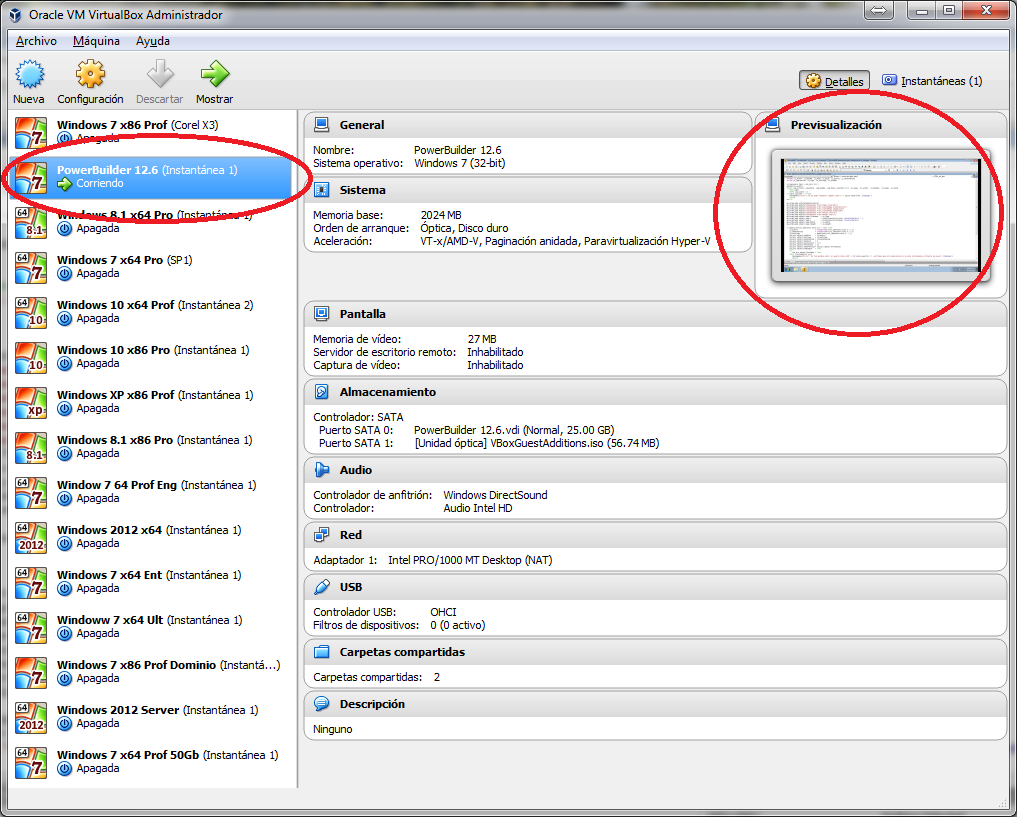Click the Carpetas compartidas folder icon
1017x817 pixels.
[x=320, y=652]
